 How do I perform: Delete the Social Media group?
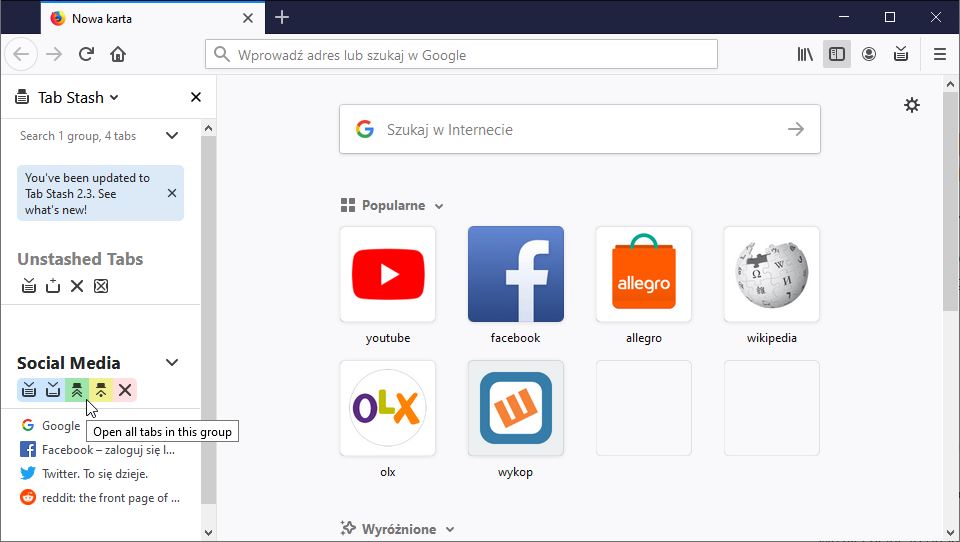[x=125, y=390]
